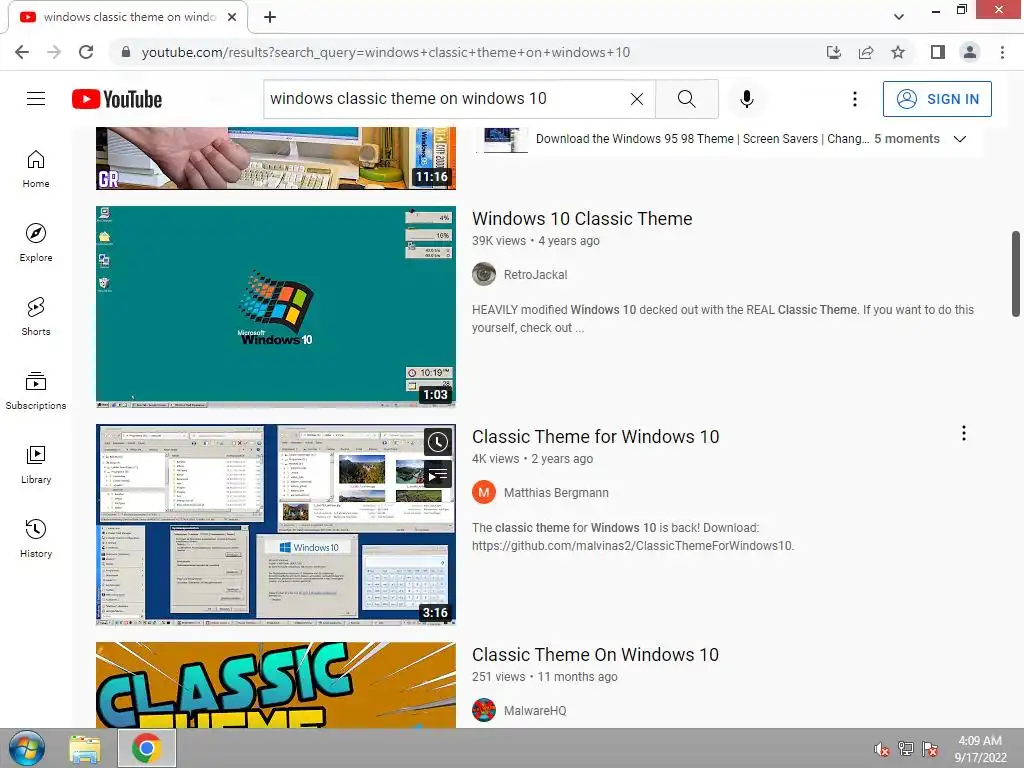Click the address bar URL
This screenshot has height=768, width=1024.
point(385,52)
